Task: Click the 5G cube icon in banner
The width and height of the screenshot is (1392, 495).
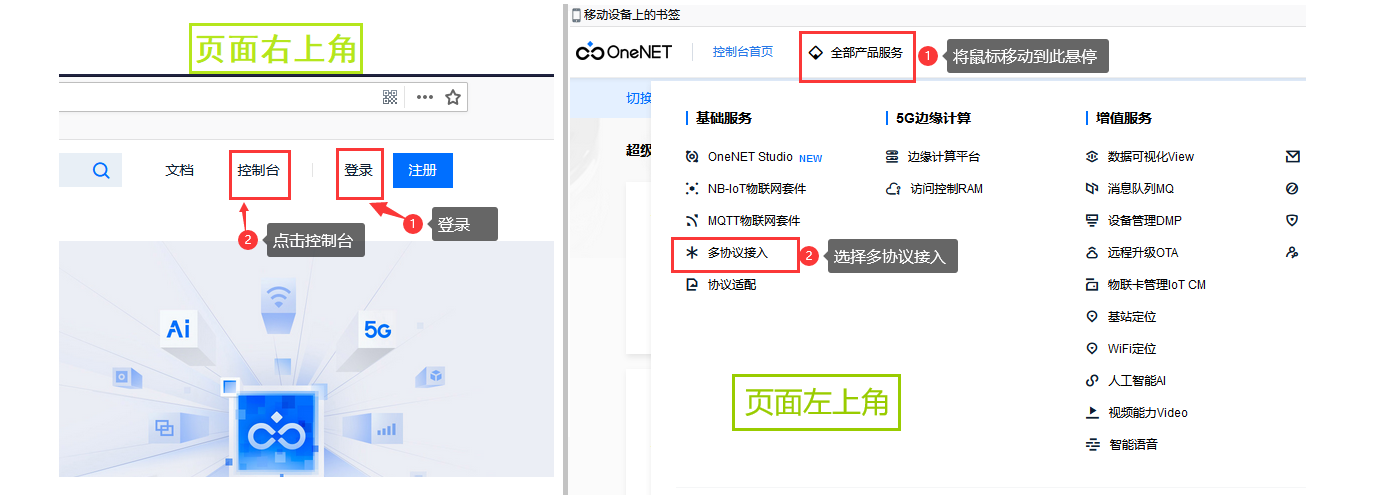Action: click(378, 329)
